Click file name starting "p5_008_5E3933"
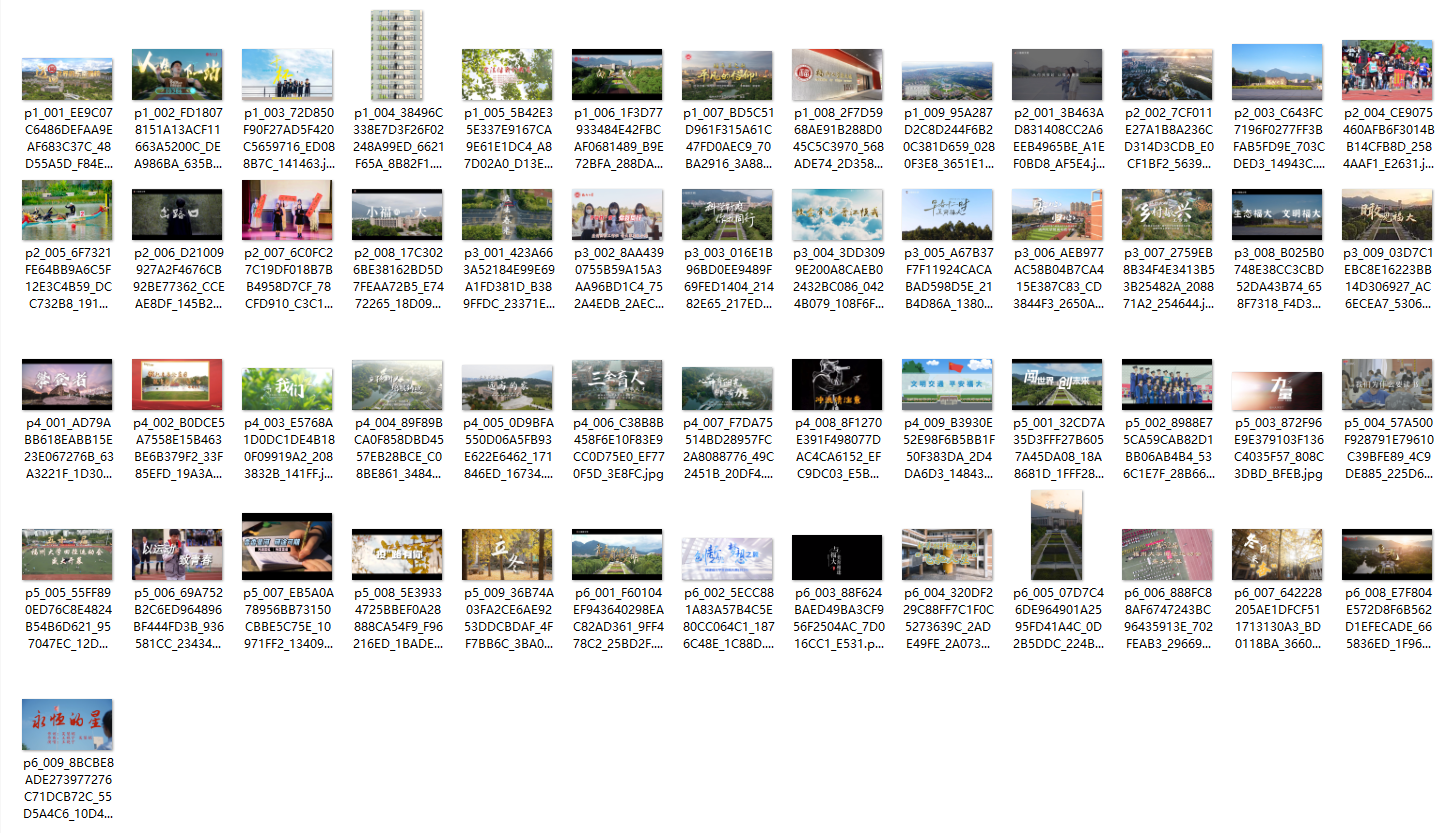 [397, 619]
